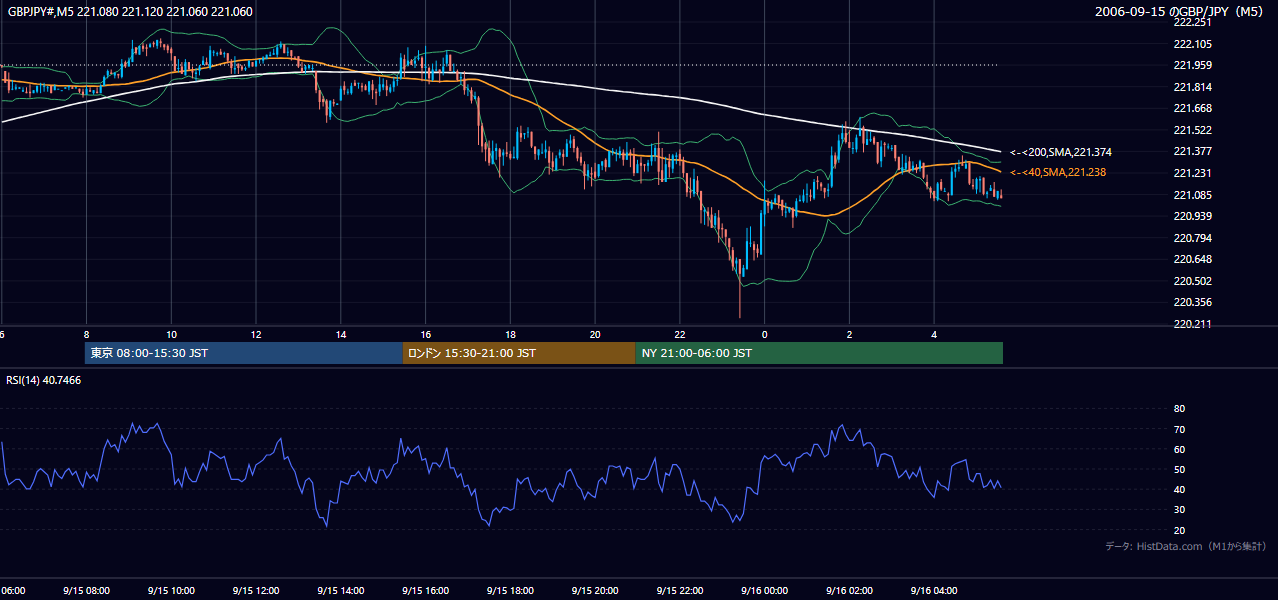Click the 9/16 00:00 time axis label
The image size is (1278, 600).
point(764,590)
